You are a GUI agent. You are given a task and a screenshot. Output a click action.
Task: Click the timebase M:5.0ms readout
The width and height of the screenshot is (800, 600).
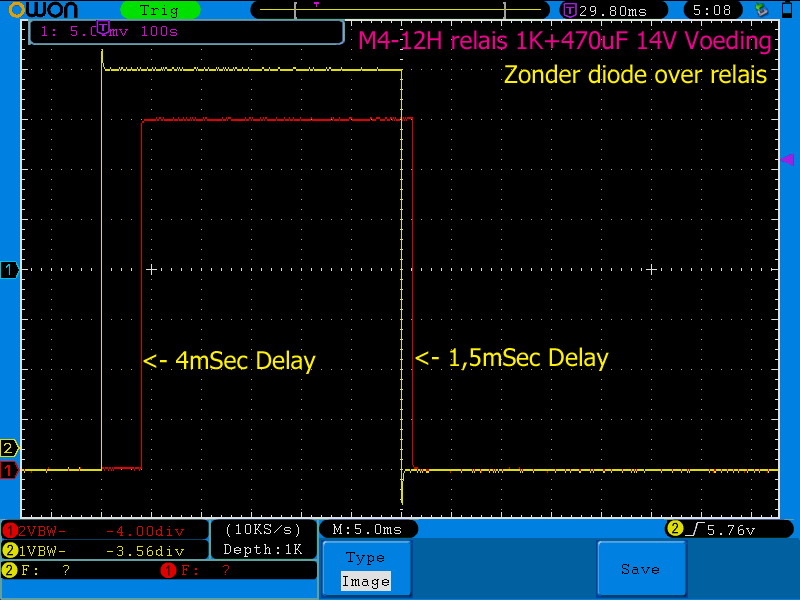tap(368, 530)
